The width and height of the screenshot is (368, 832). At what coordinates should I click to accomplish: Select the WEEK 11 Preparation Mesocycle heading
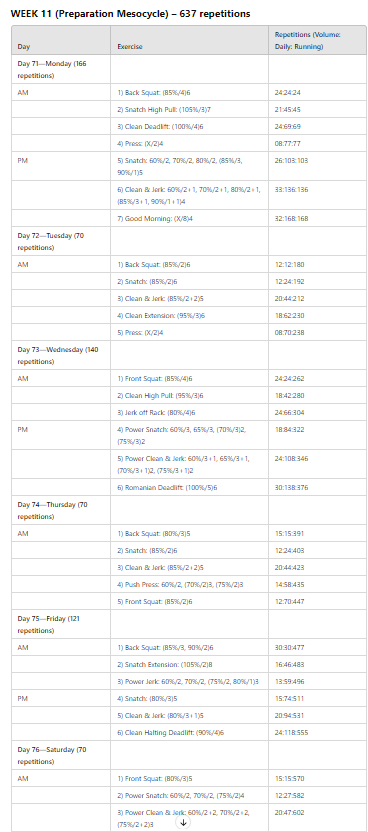[130, 14]
